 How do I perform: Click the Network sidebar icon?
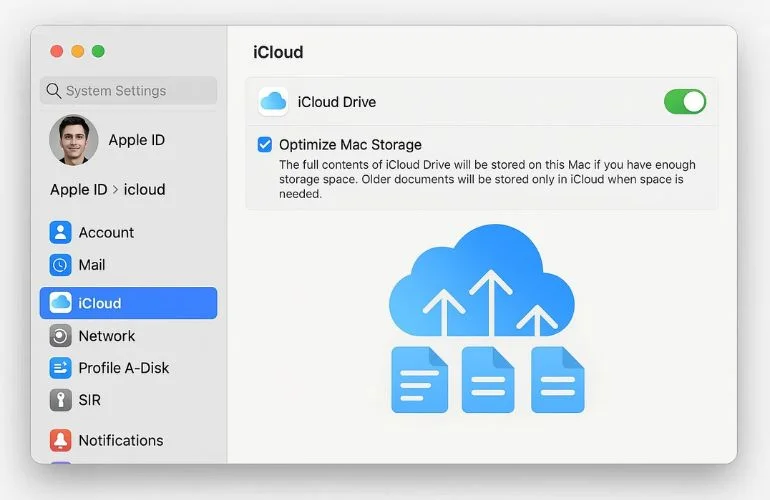tap(61, 336)
